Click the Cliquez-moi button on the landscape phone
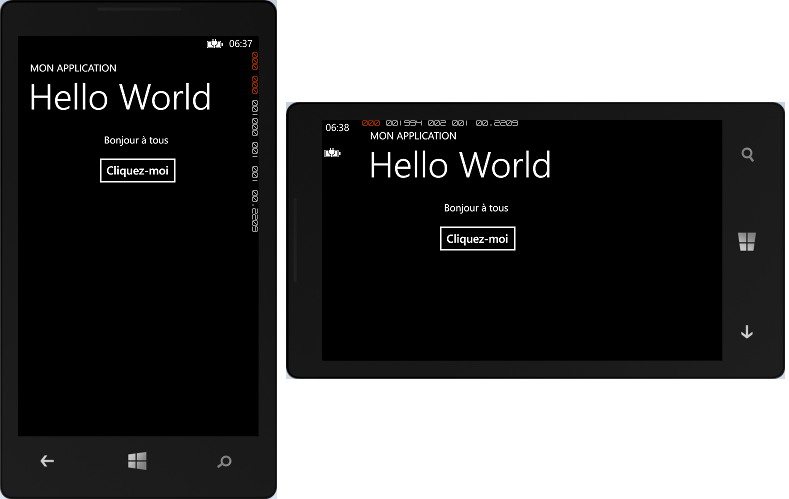 point(477,239)
